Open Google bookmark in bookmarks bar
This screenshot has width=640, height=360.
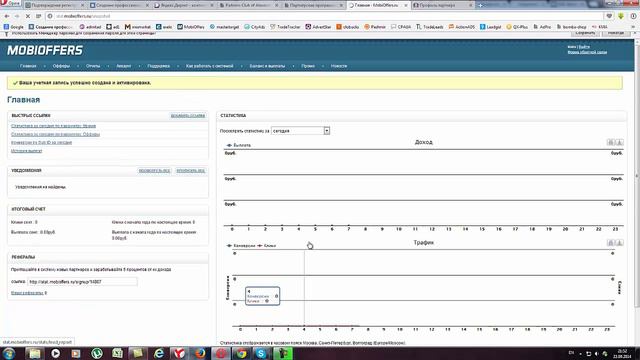13,27
